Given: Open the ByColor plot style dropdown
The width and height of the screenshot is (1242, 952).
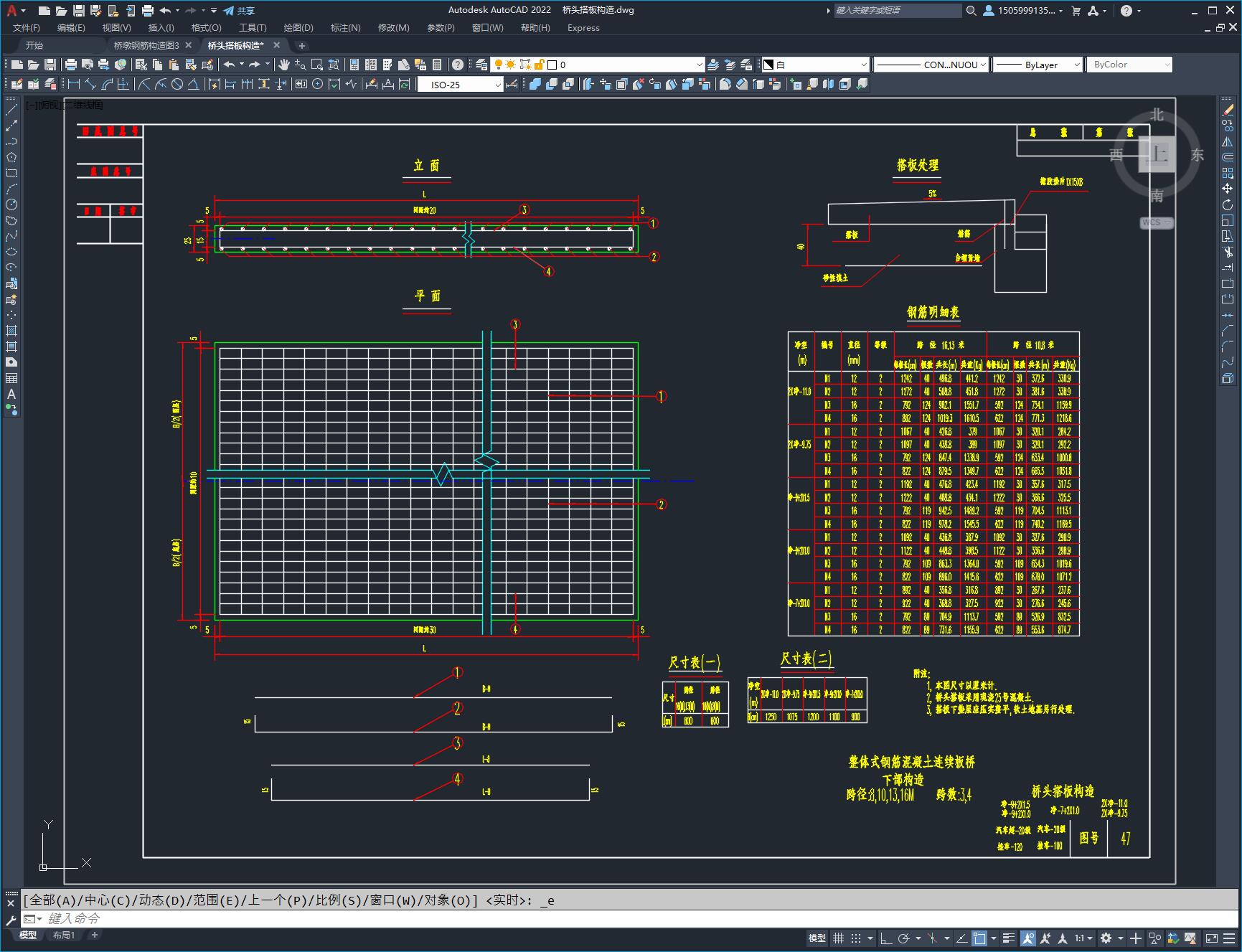Looking at the screenshot, I should coord(1129,65).
